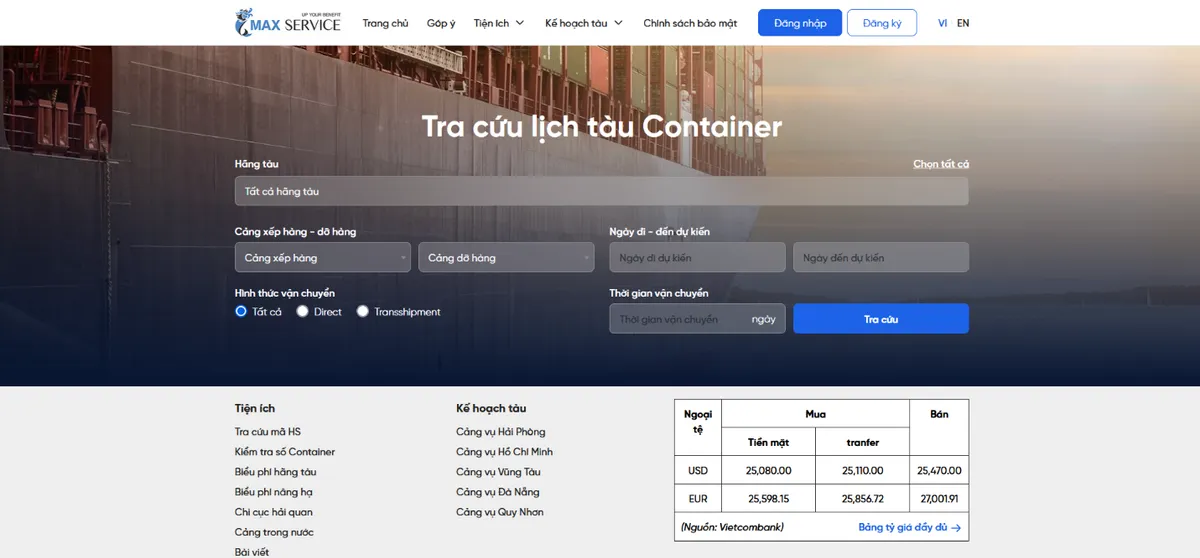Screen dimensions: 1200x558
Task: Click the USD transfer rate 25,110.00
Action: (863, 470)
